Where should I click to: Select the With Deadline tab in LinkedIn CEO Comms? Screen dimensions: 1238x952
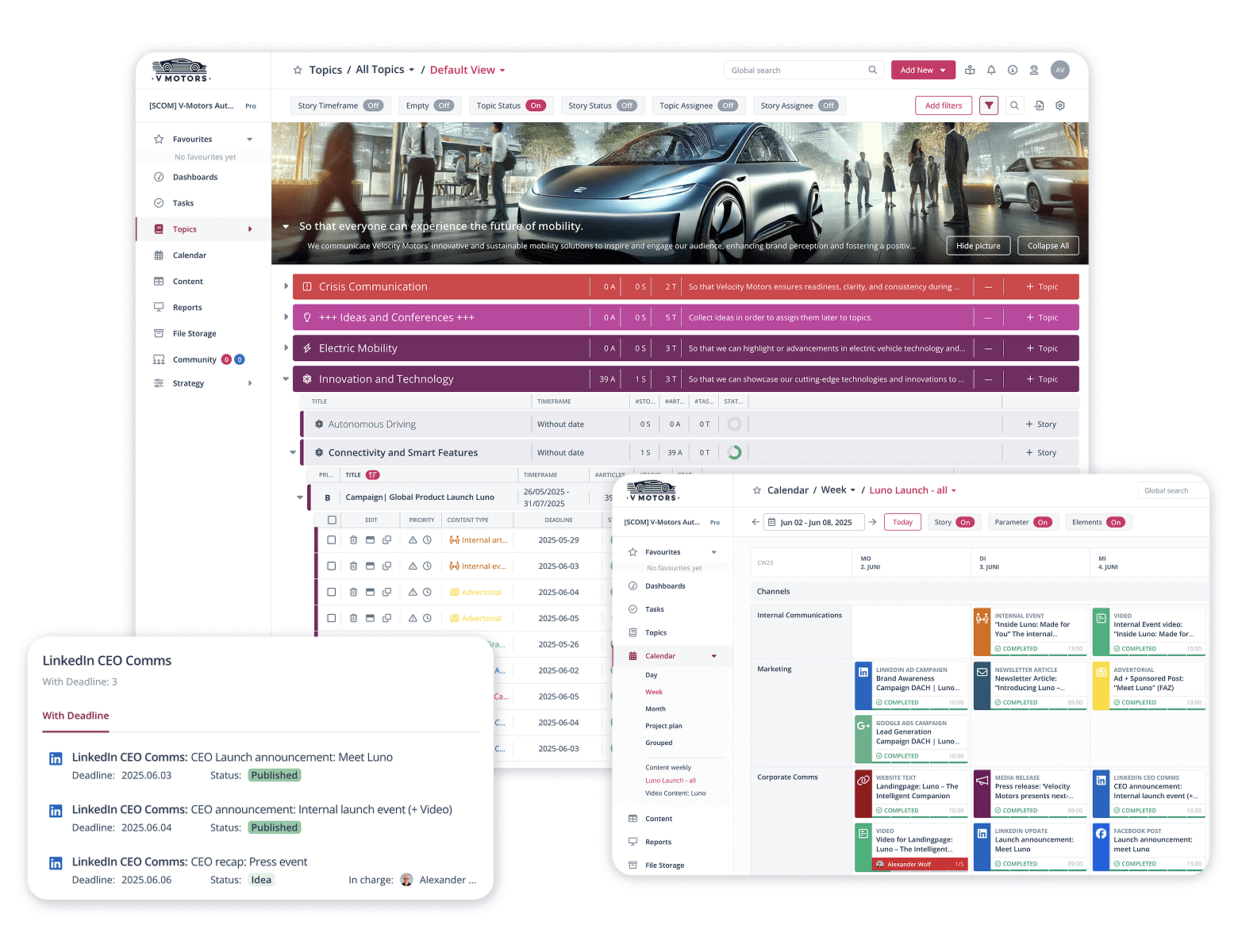75,716
